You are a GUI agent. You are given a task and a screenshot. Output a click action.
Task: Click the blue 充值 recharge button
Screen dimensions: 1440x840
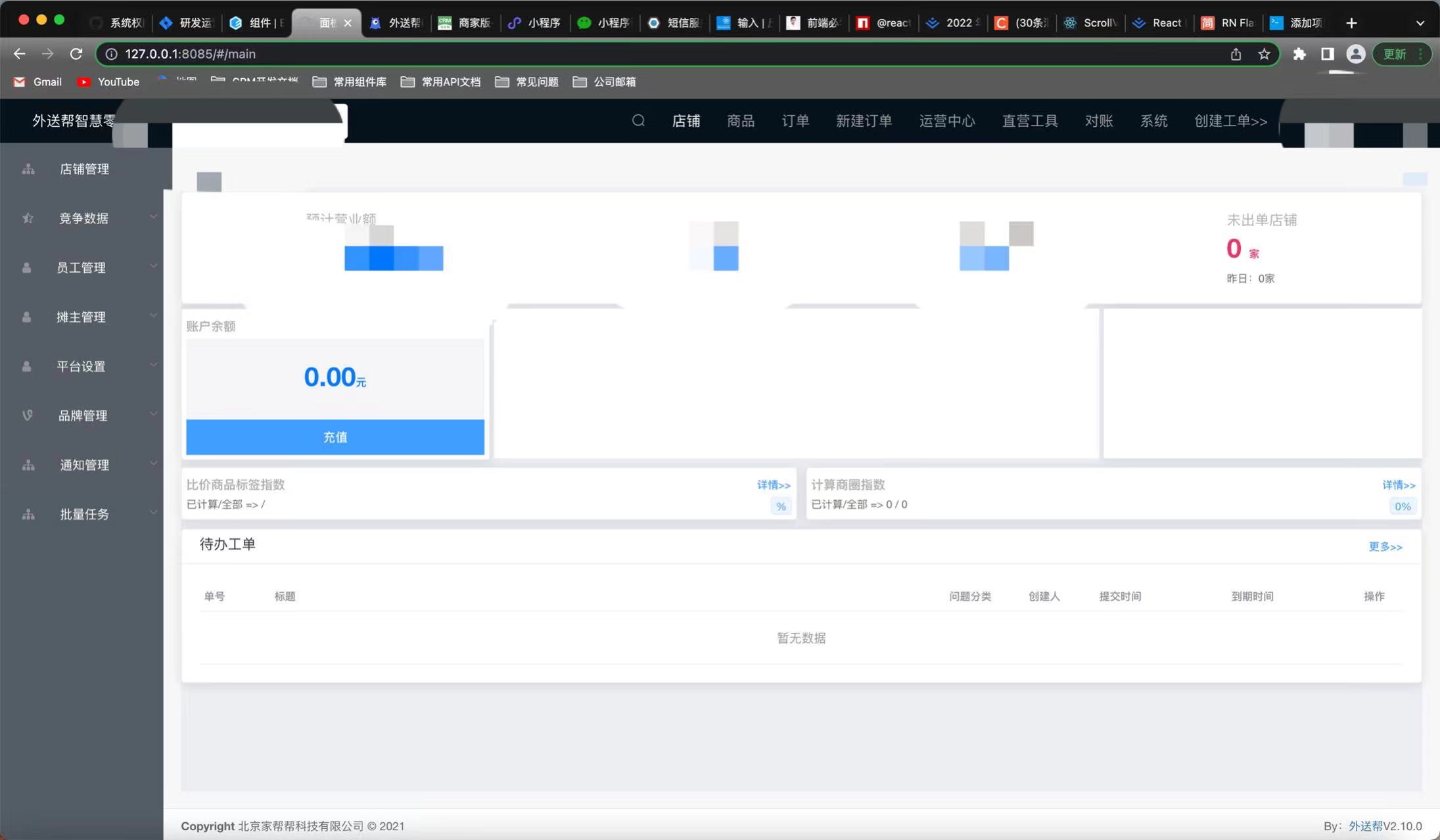click(x=335, y=437)
